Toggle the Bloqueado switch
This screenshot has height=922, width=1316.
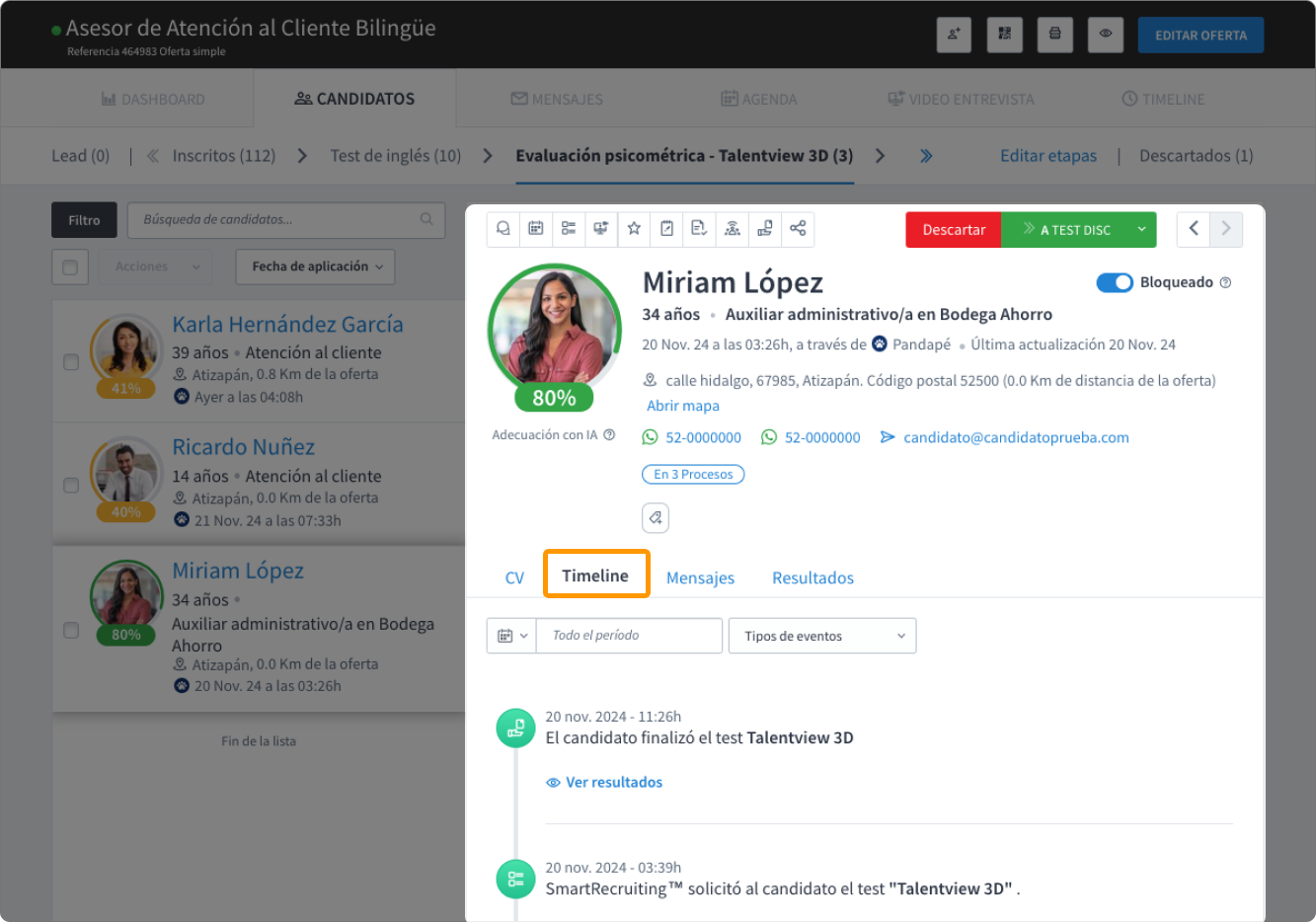pos(1115,282)
